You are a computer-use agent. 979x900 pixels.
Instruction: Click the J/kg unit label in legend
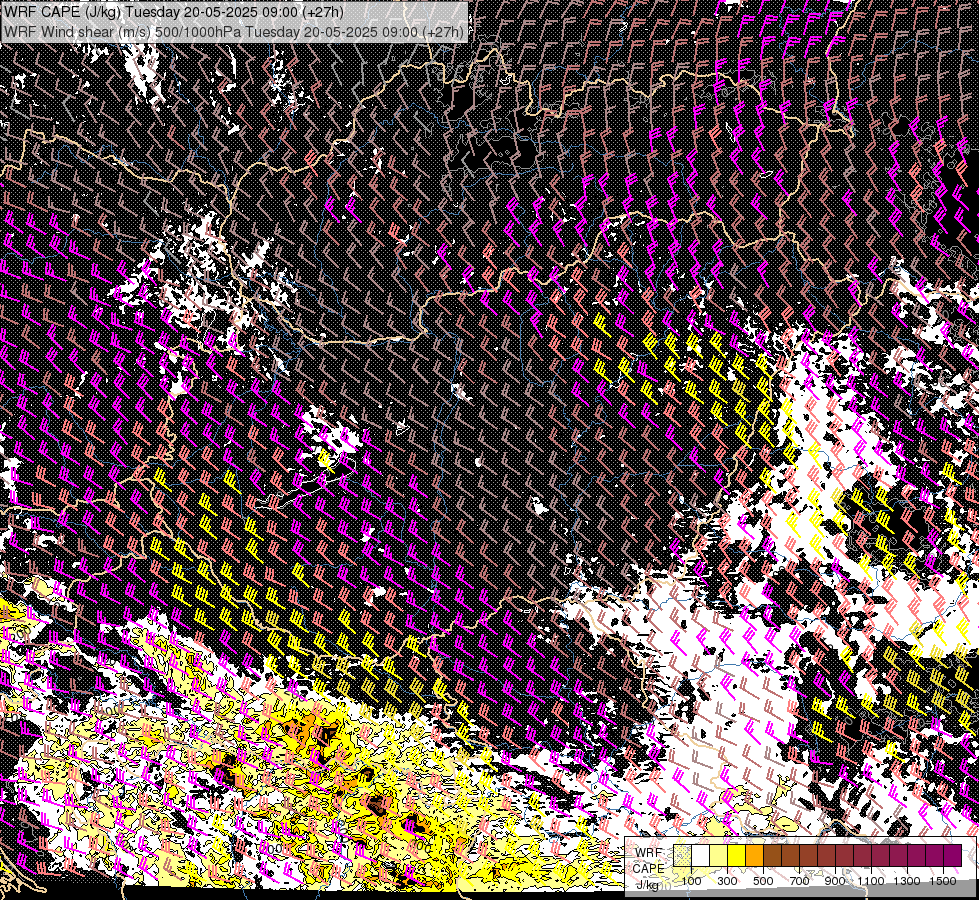pos(648,885)
